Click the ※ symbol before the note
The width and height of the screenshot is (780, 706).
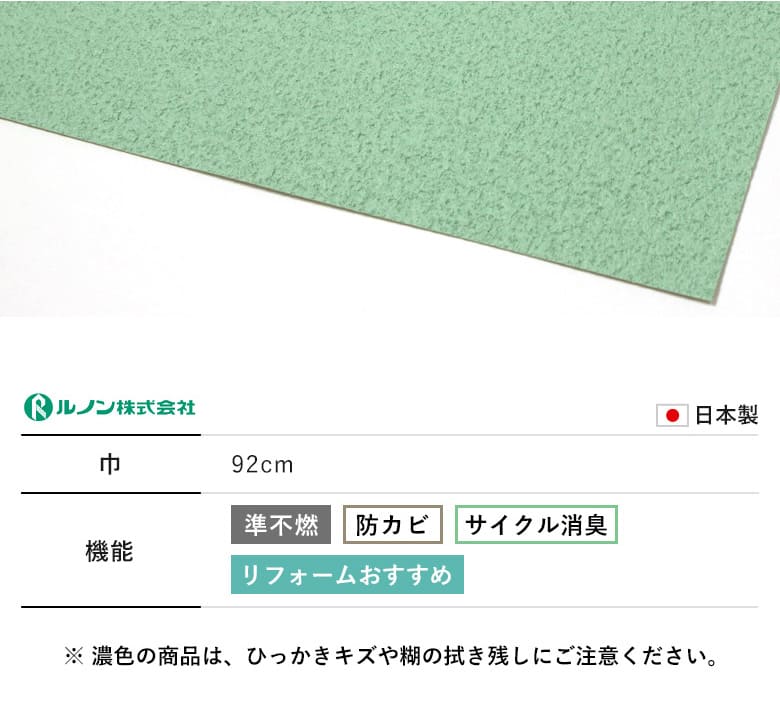(74, 657)
